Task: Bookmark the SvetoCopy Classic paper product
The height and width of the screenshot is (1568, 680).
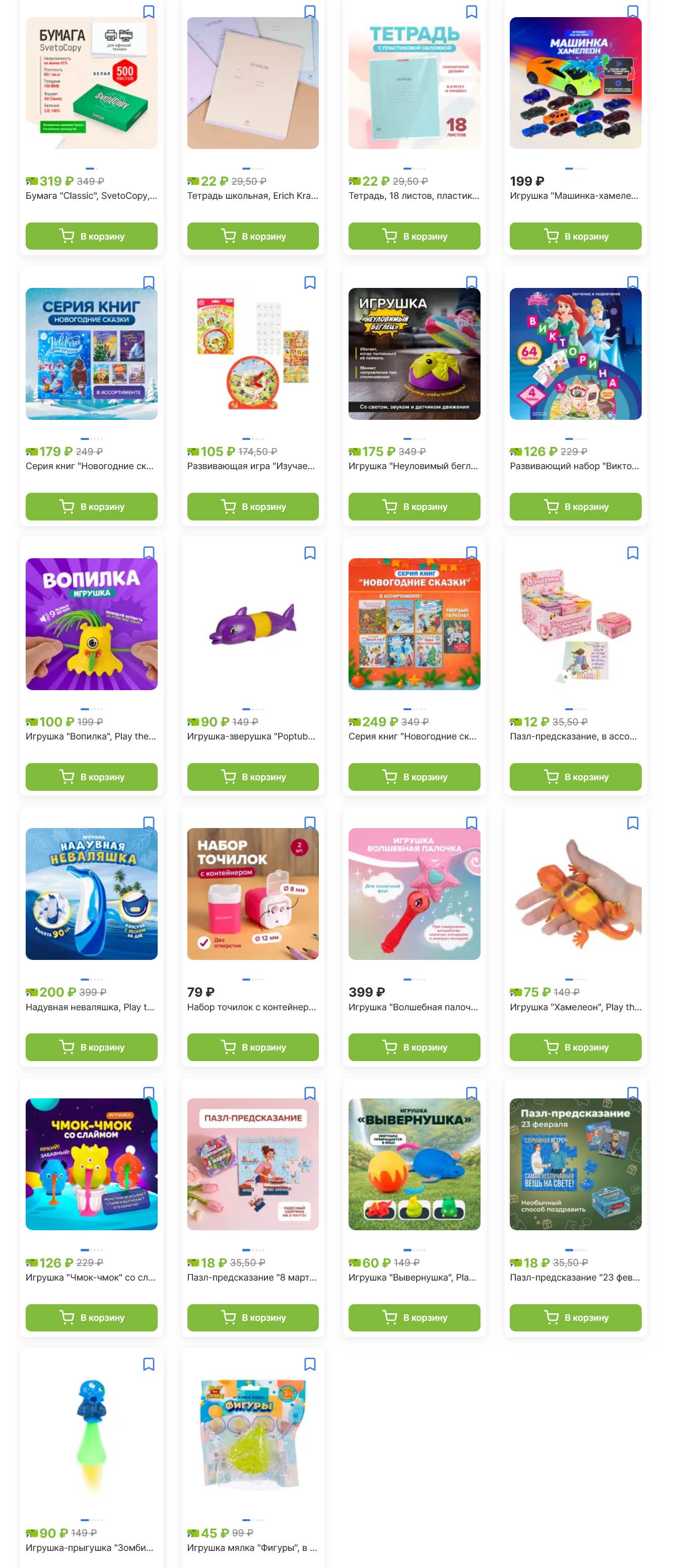Action: point(149,12)
